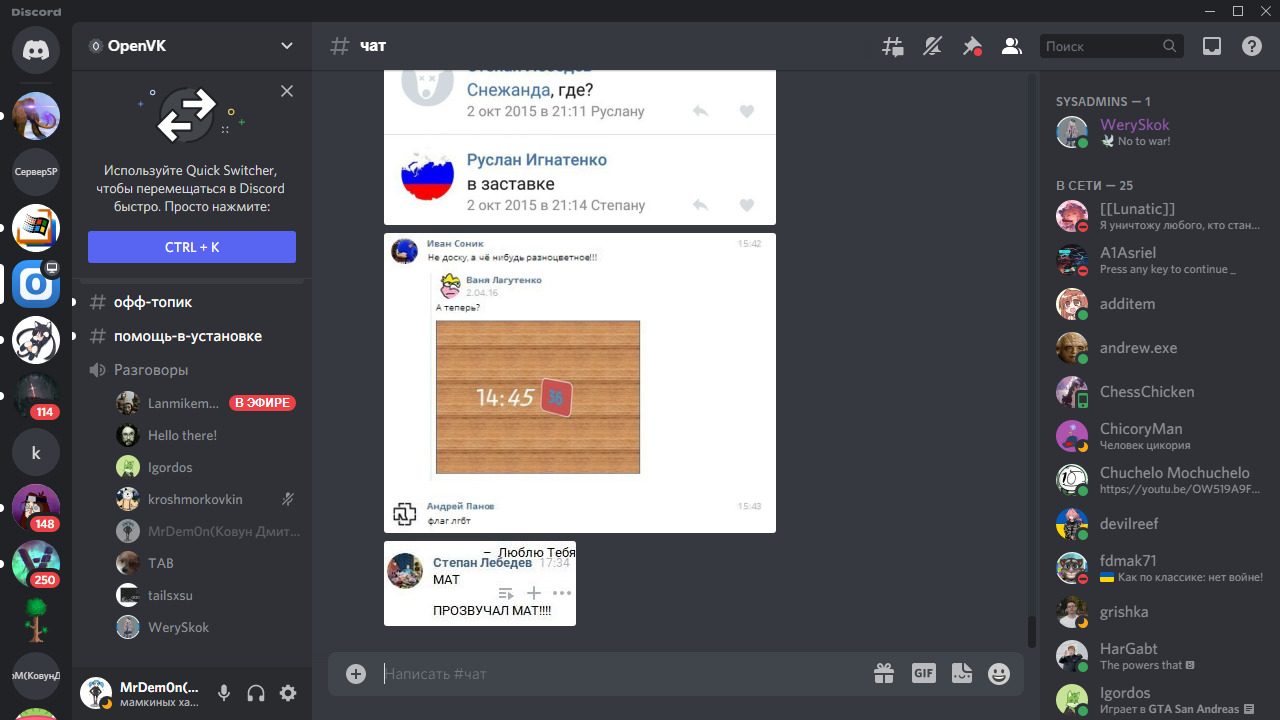Open the sticker picker icon
Viewport: 1280px width, 720px height.
pyautogui.click(x=961, y=674)
